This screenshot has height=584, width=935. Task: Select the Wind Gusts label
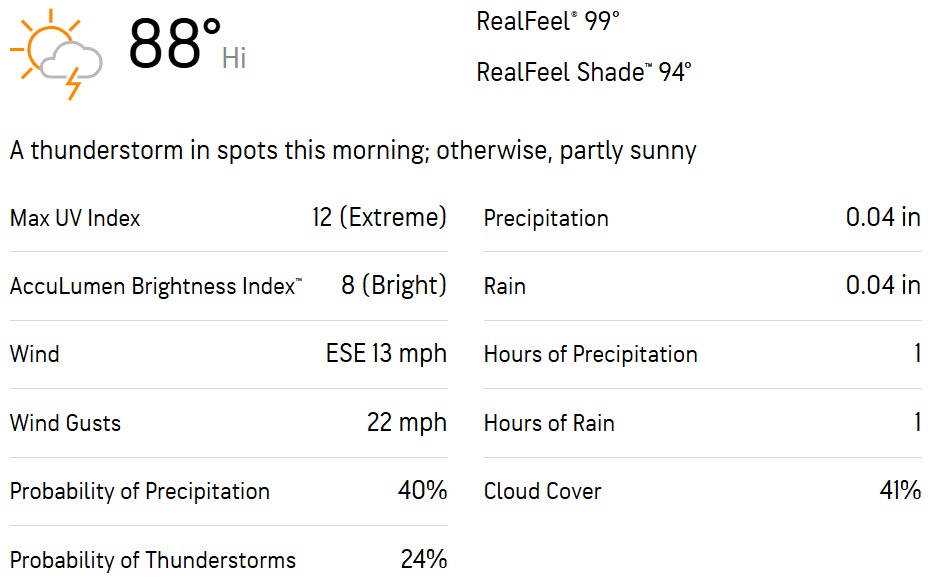(x=65, y=423)
